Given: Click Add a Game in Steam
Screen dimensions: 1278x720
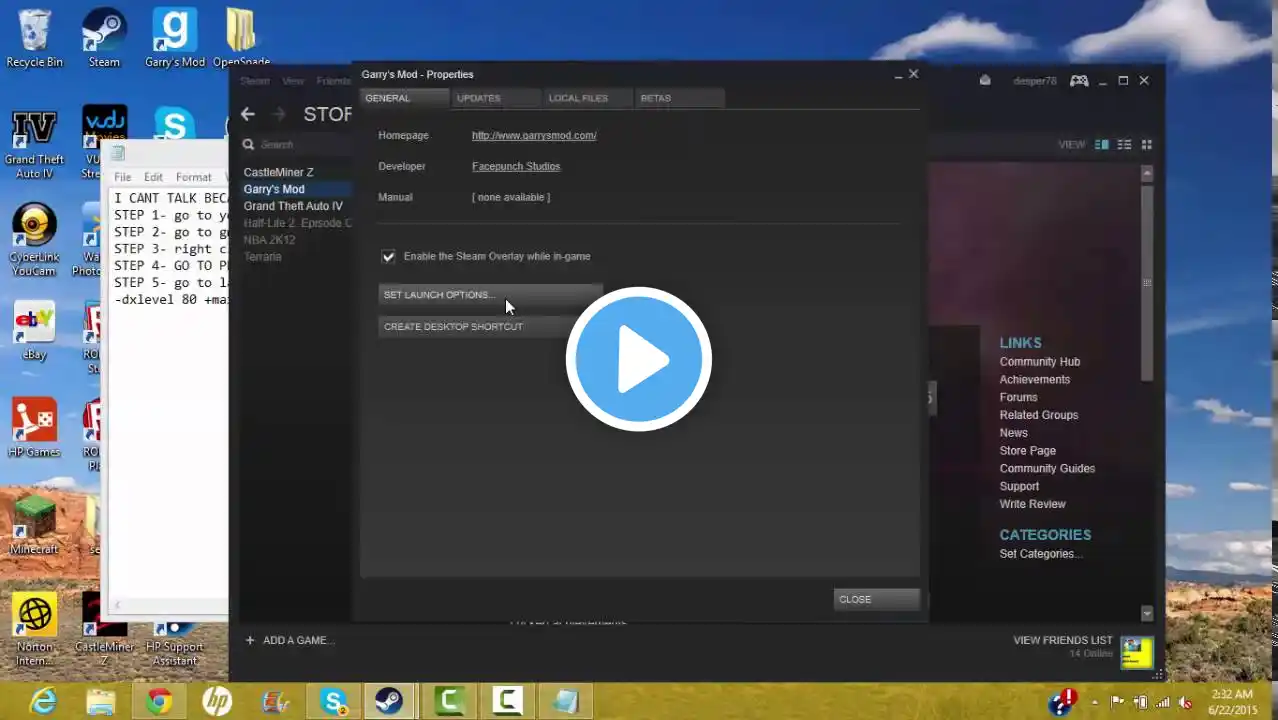Looking at the screenshot, I should point(289,640).
